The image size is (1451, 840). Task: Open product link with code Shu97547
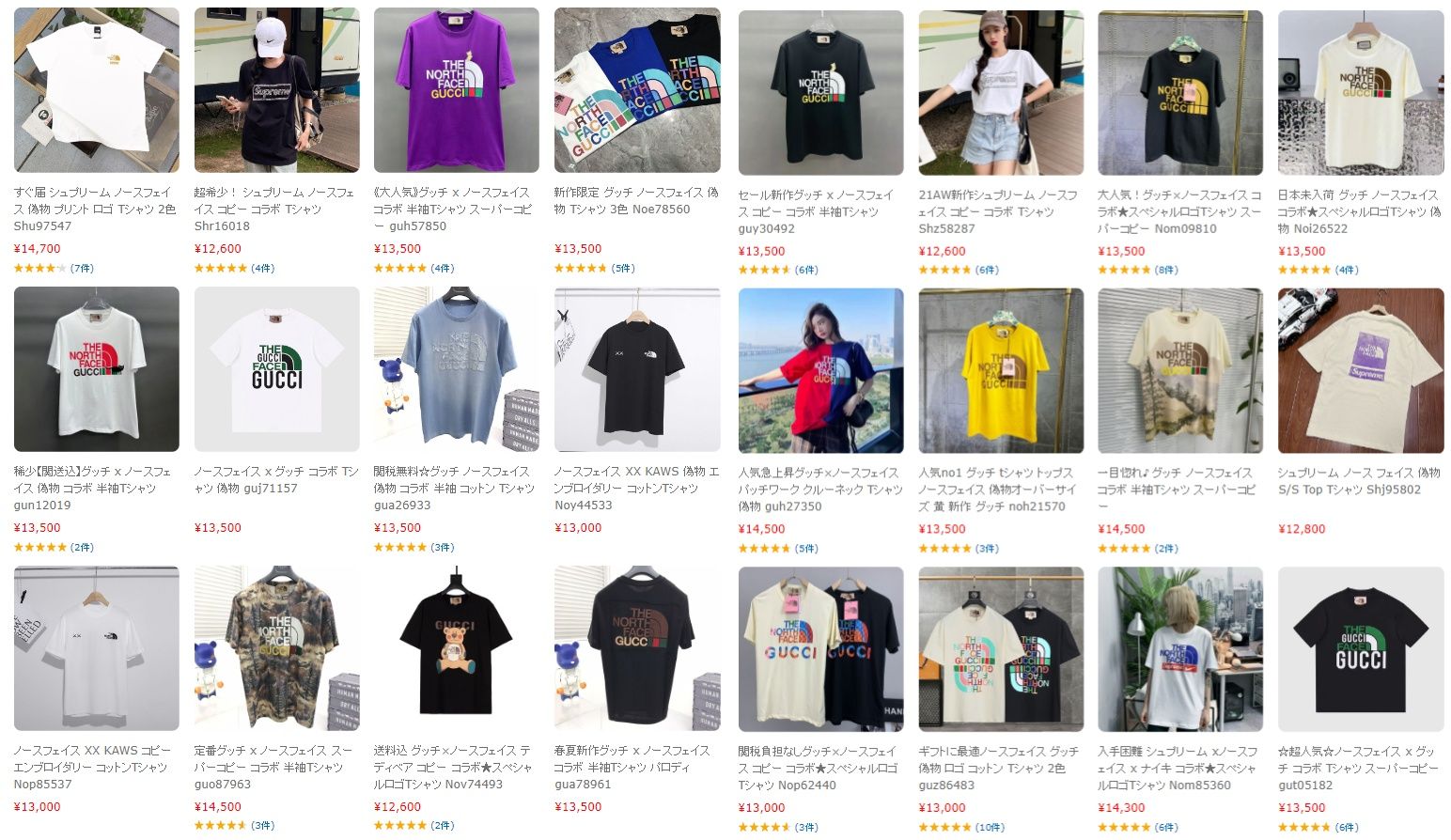[x=95, y=210]
